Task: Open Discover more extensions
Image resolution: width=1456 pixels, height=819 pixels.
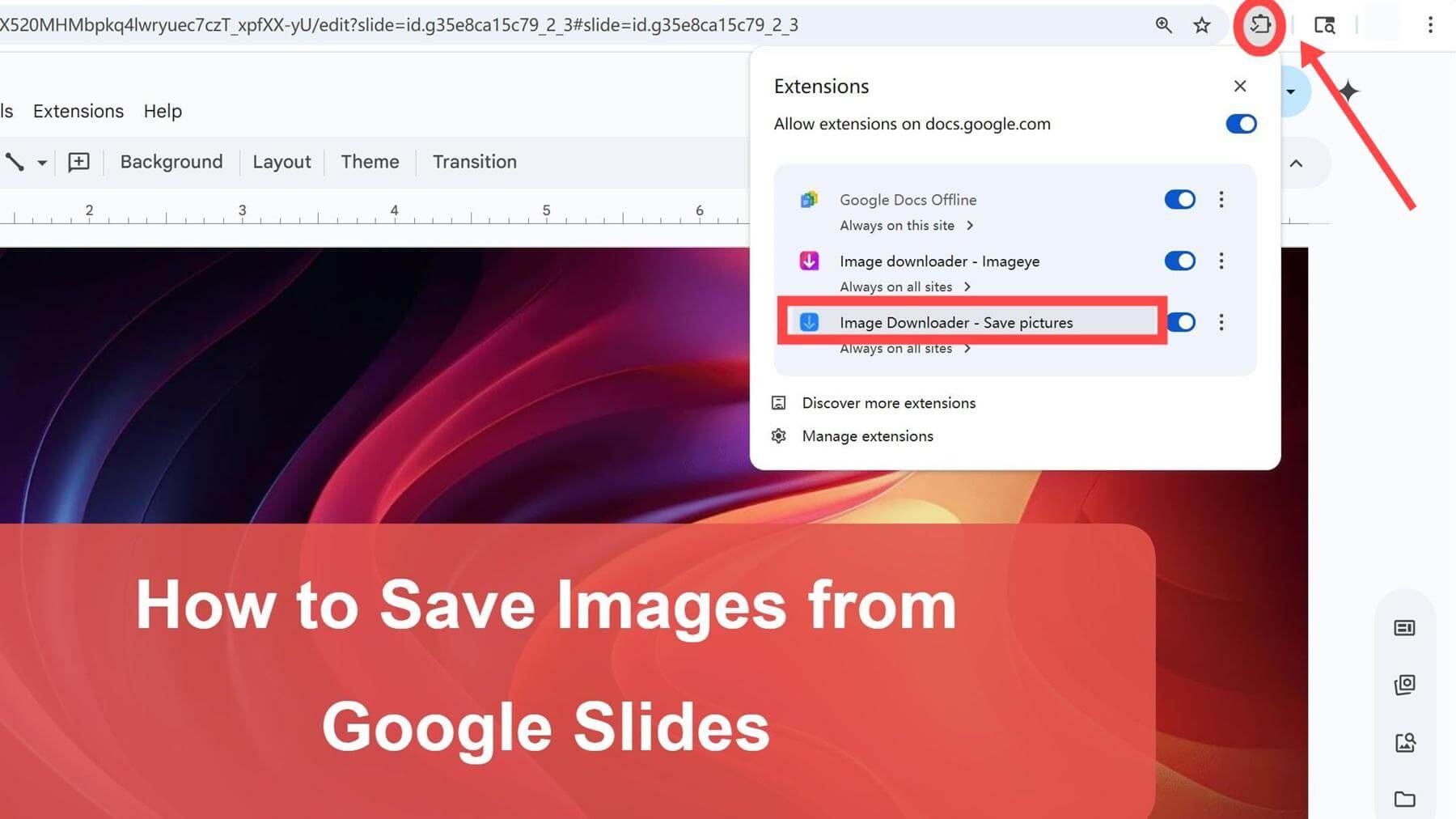Action: click(x=888, y=403)
